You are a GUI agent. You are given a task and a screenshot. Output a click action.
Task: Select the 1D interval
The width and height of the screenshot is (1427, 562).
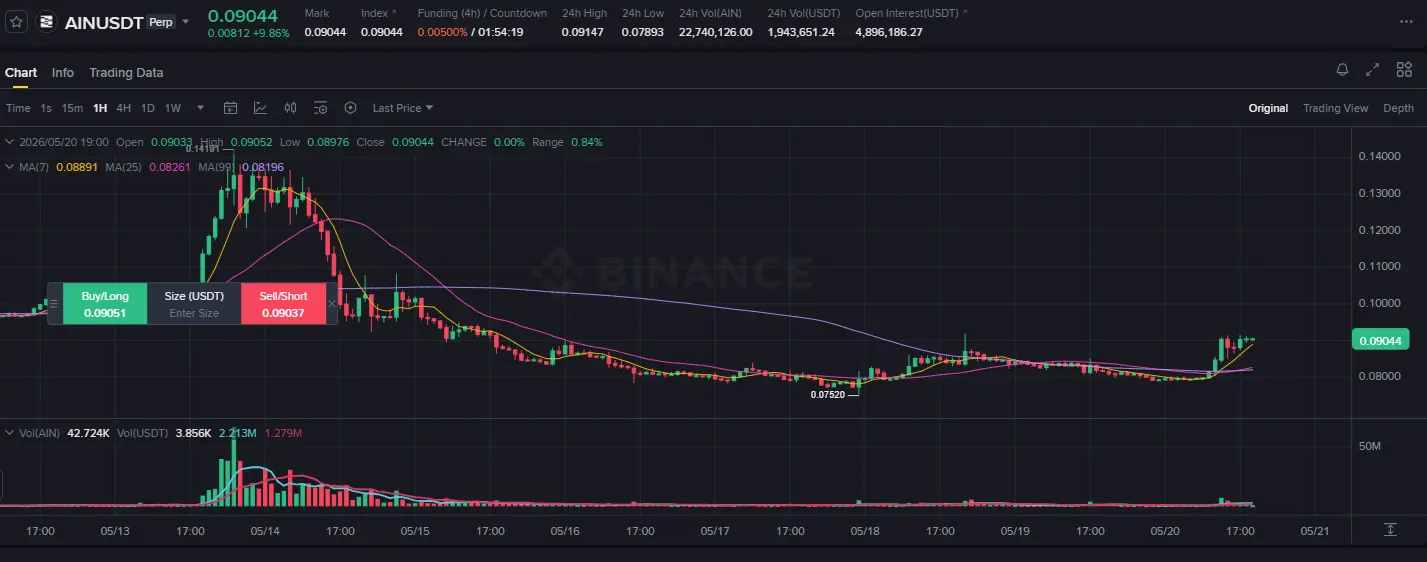point(148,108)
